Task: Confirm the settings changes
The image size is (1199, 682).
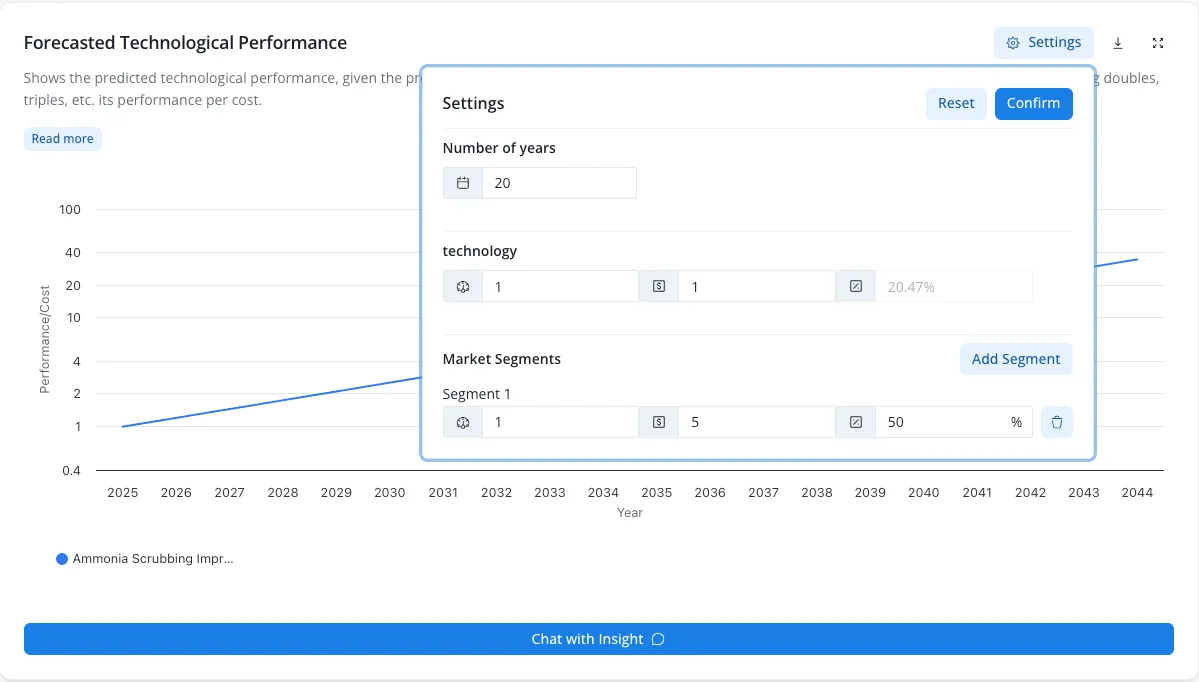Action: (1033, 103)
